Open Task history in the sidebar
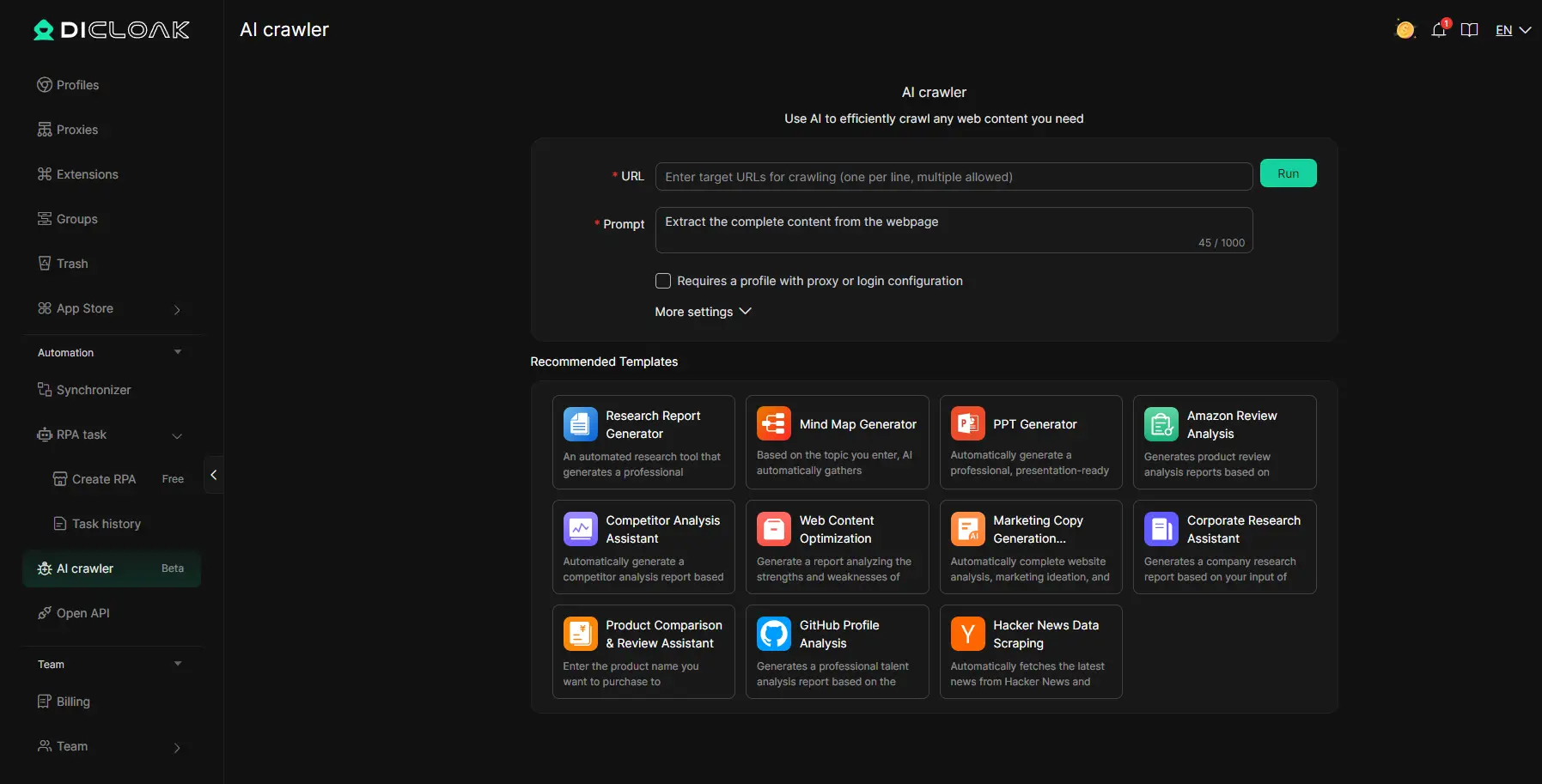 [x=106, y=524]
